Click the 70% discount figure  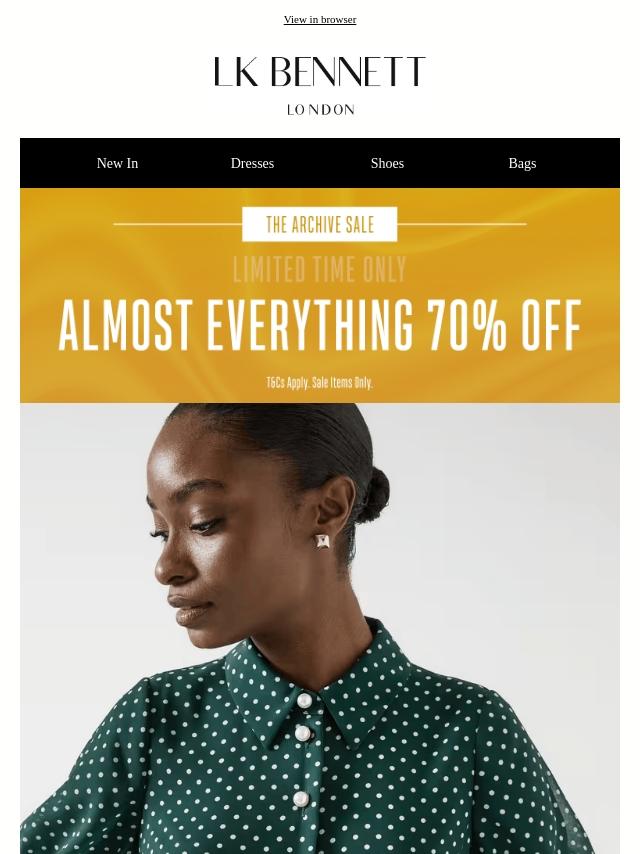tap(467, 325)
